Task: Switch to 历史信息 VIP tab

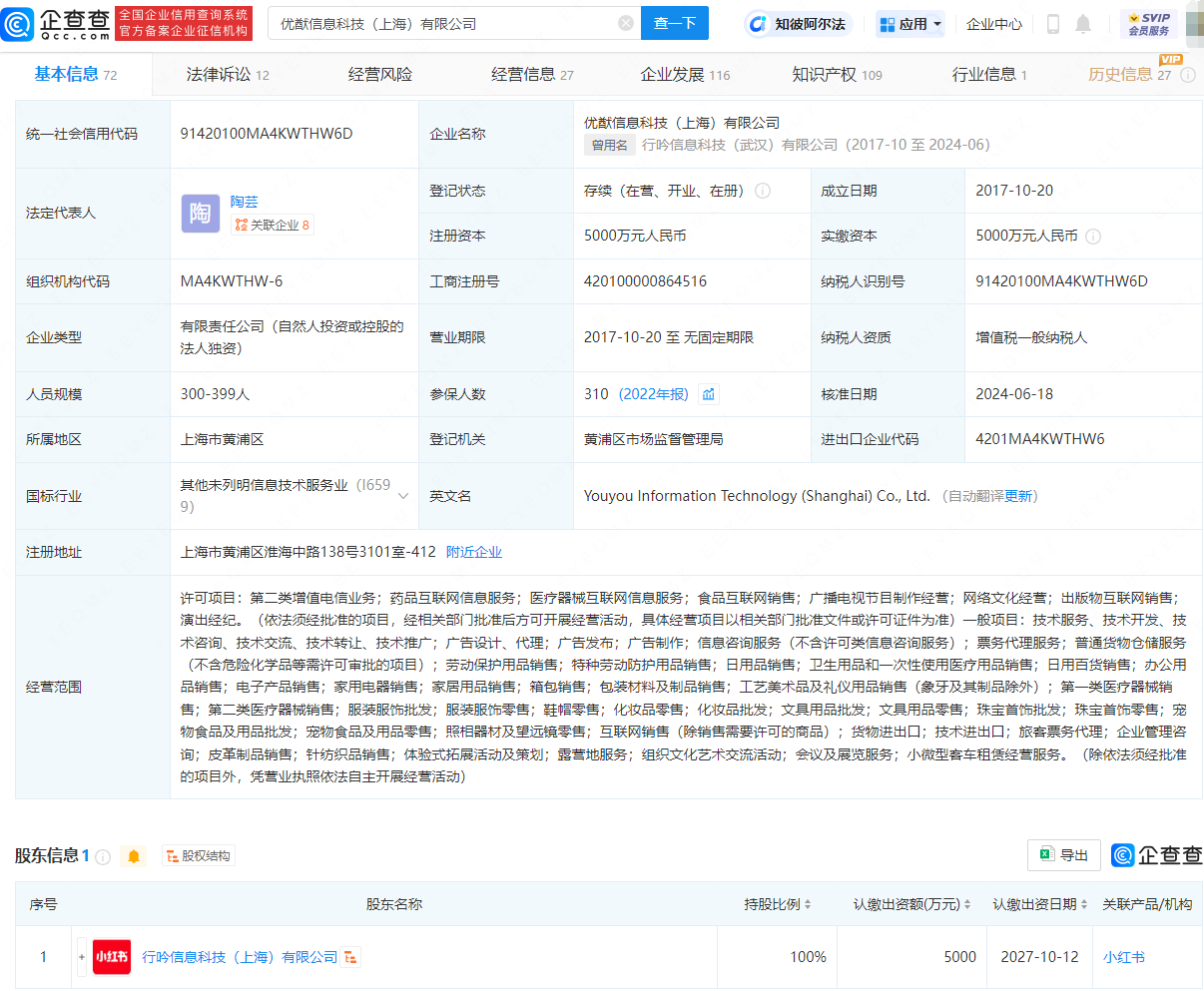Action: click(x=1129, y=74)
